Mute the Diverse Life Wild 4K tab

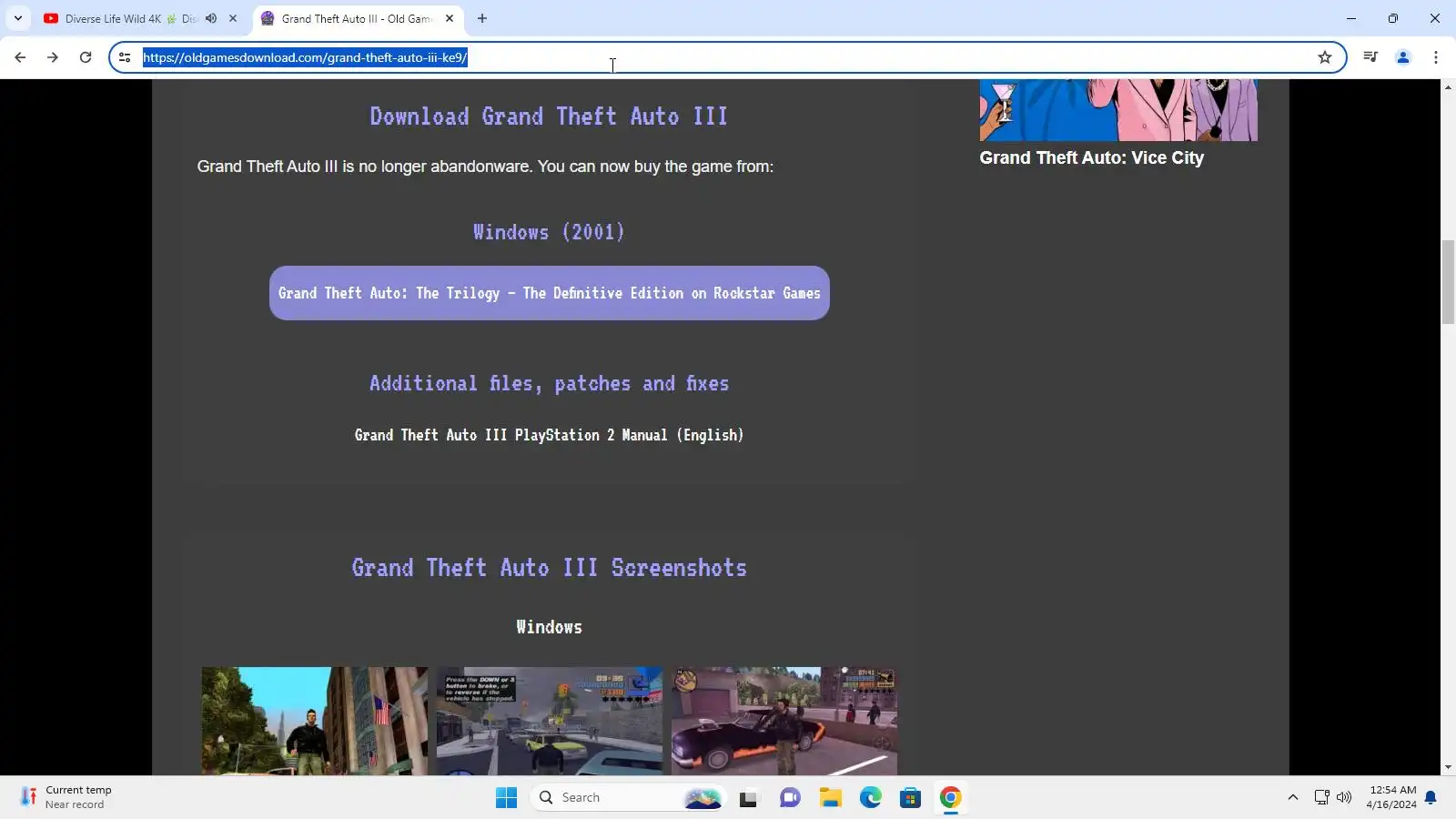[x=211, y=18]
